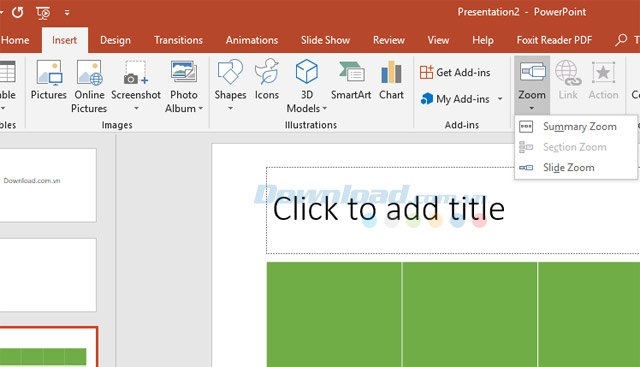Expand the Screenshot dropdown arrow

(x=136, y=109)
